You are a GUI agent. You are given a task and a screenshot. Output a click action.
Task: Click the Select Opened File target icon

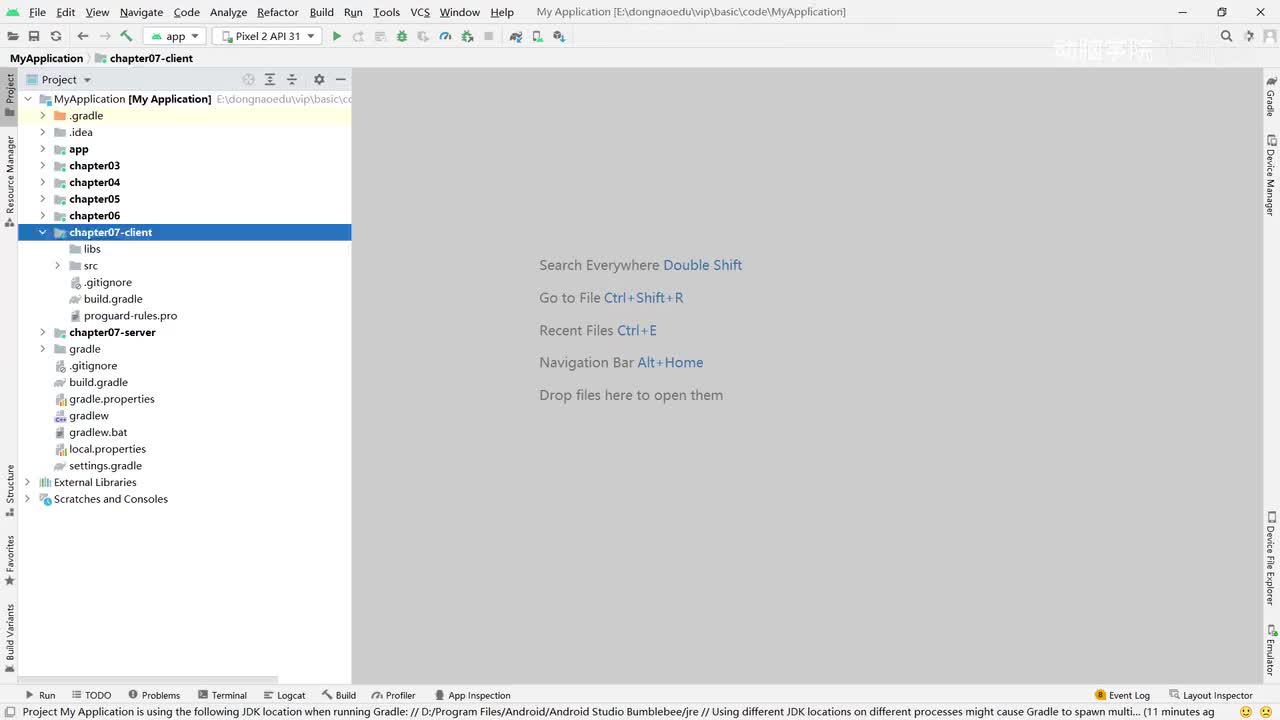click(x=249, y=79)
